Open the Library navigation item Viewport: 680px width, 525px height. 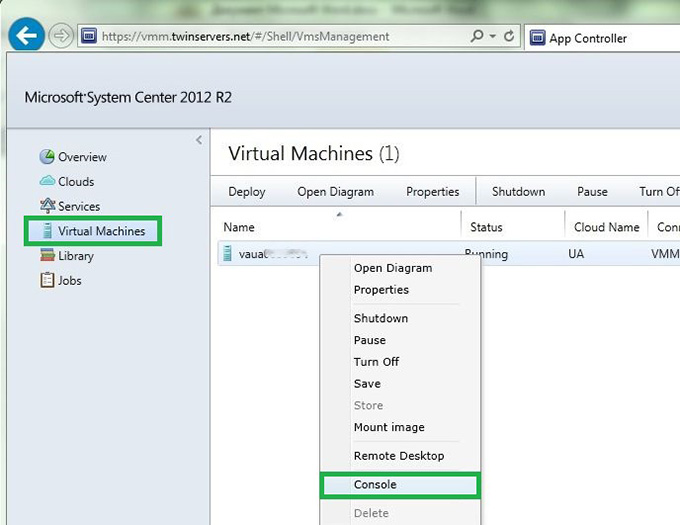[x=76, y=256]
